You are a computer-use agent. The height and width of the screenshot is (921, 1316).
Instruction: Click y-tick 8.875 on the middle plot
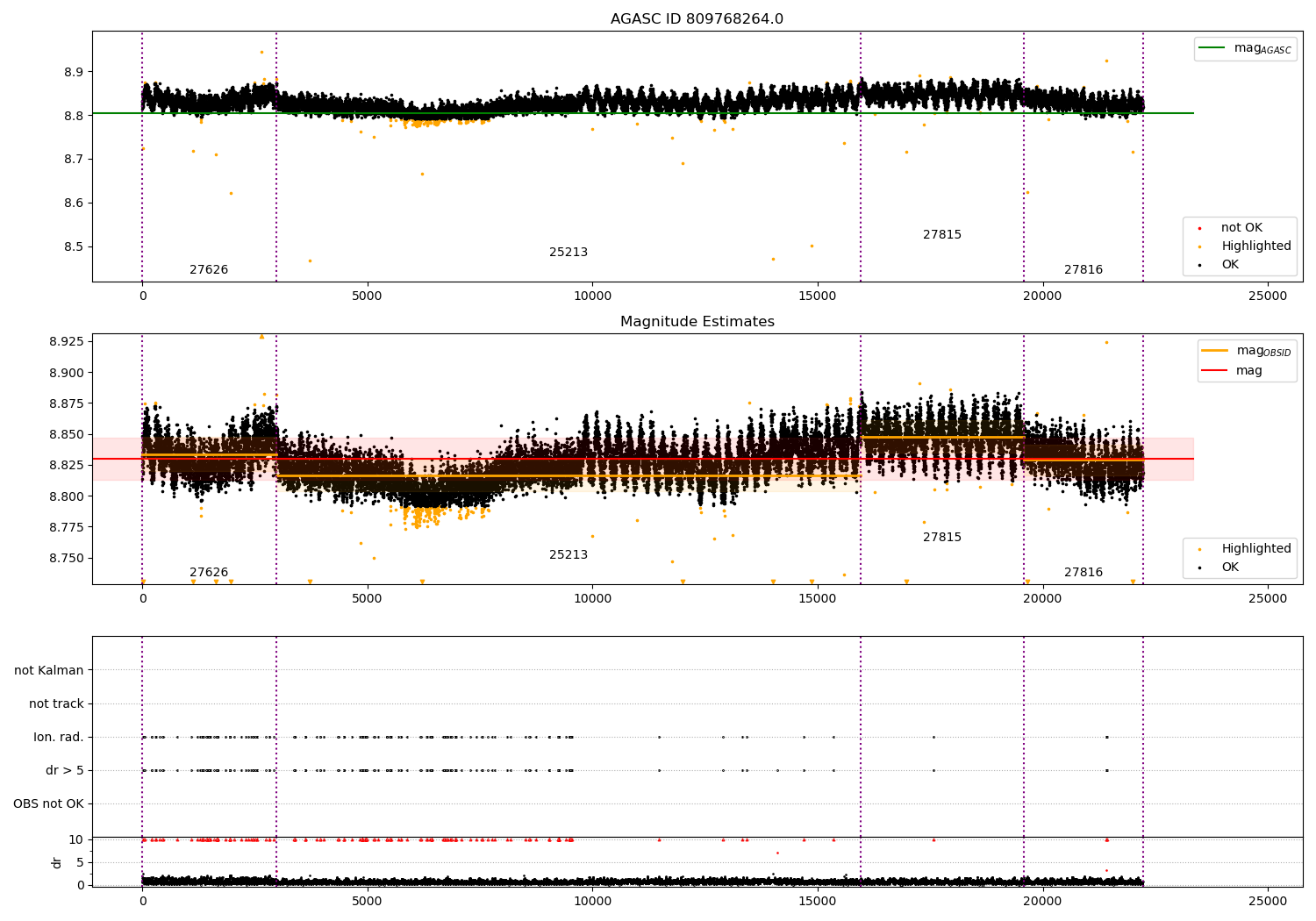click(67, 403)
